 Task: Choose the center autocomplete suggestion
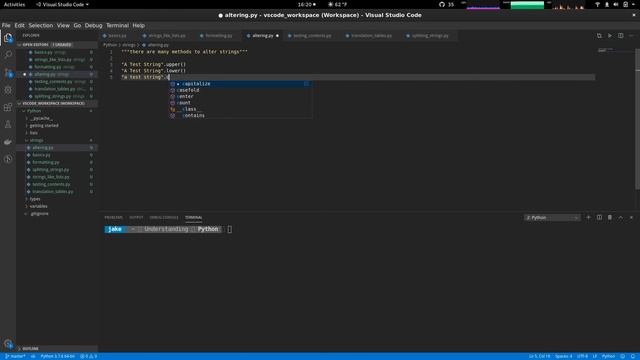tap(241, 96)
